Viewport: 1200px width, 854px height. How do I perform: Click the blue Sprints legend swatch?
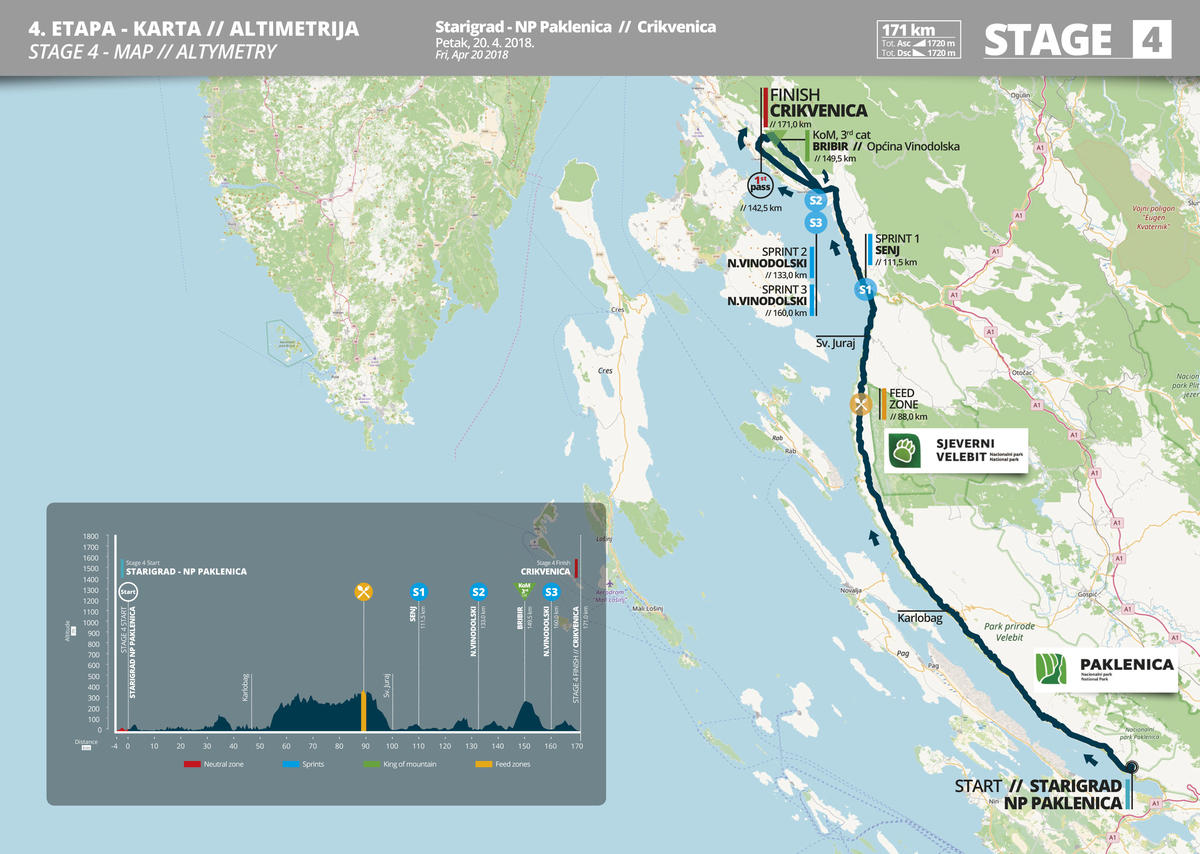point(291,764)
